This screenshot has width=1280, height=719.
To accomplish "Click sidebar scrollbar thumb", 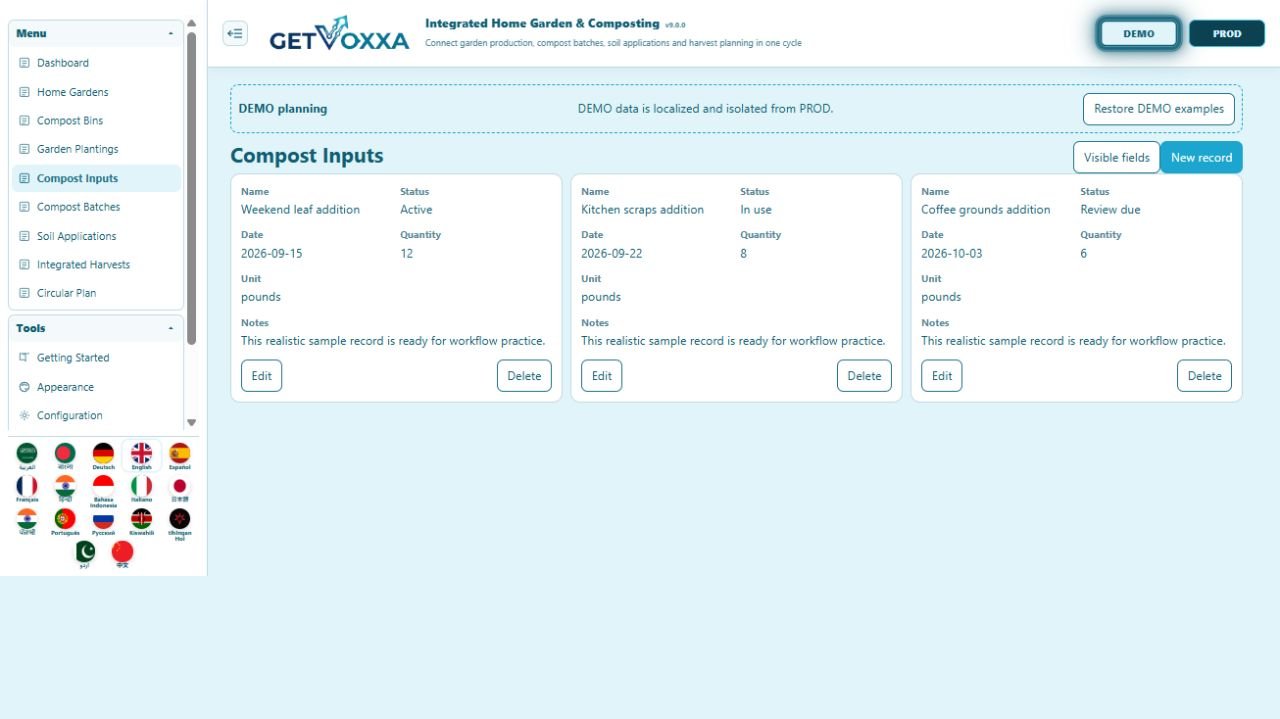I will [191, 188].
